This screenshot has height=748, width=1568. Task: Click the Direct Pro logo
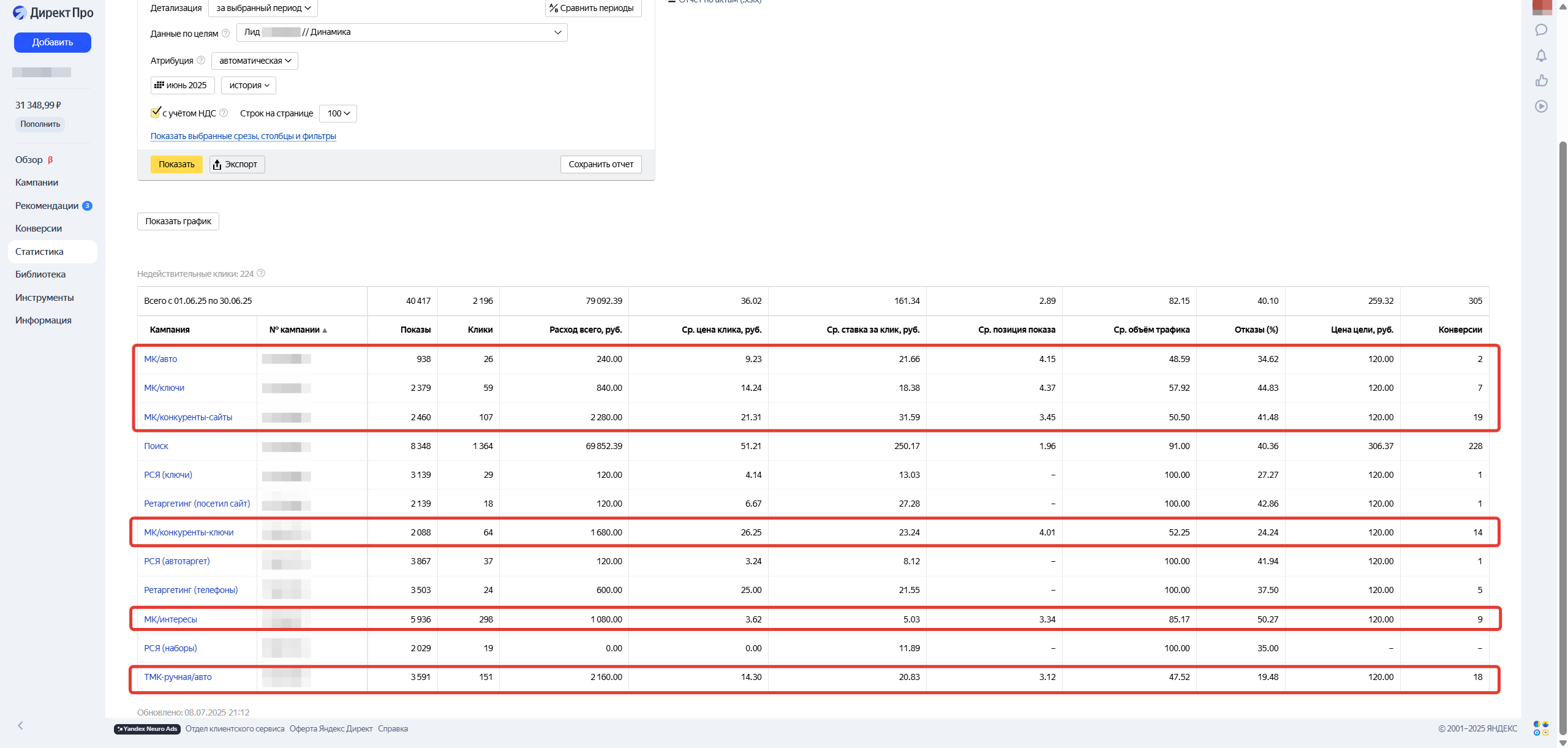(53, 13)
